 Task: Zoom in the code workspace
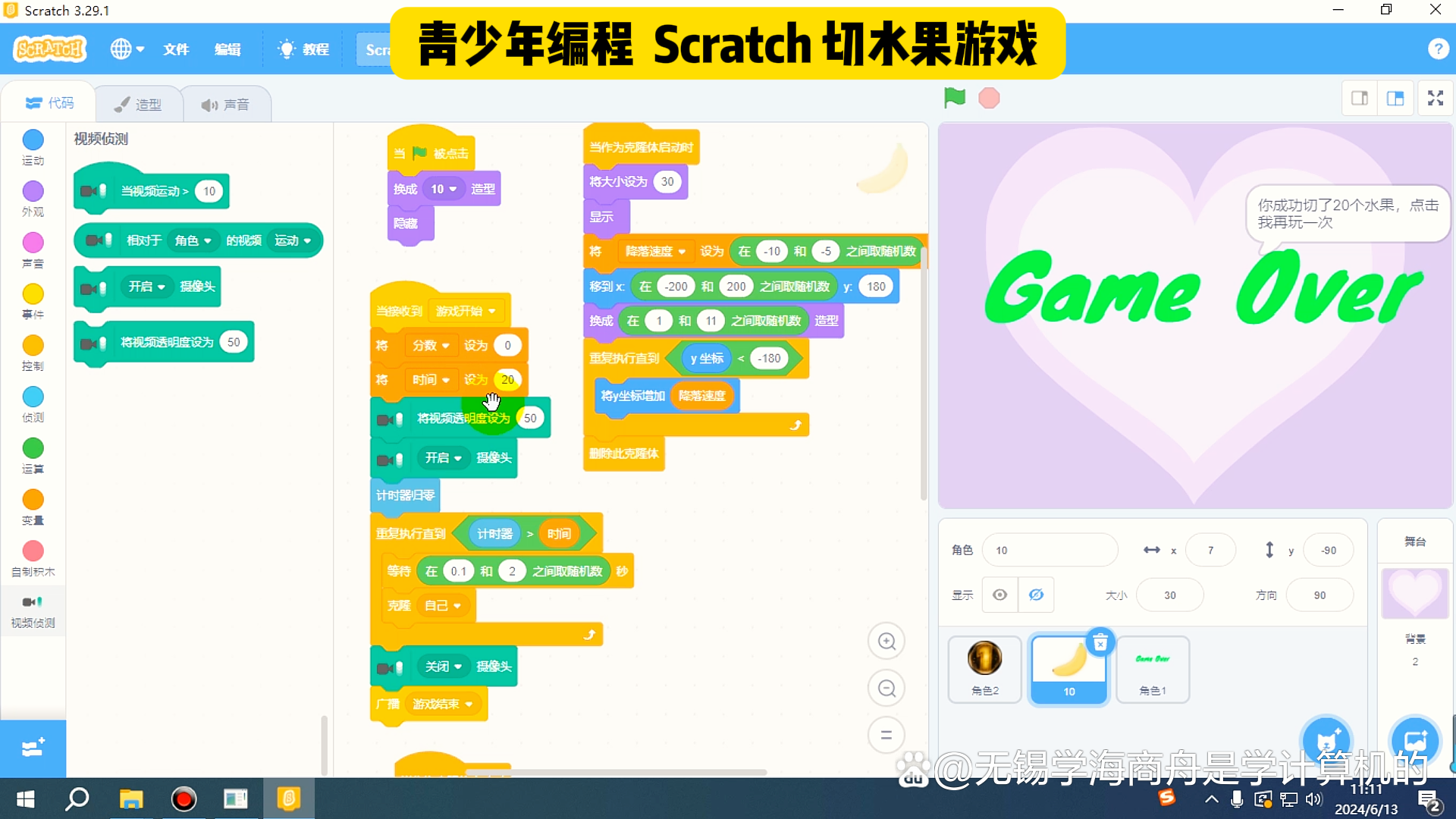(x=886, y=642)
